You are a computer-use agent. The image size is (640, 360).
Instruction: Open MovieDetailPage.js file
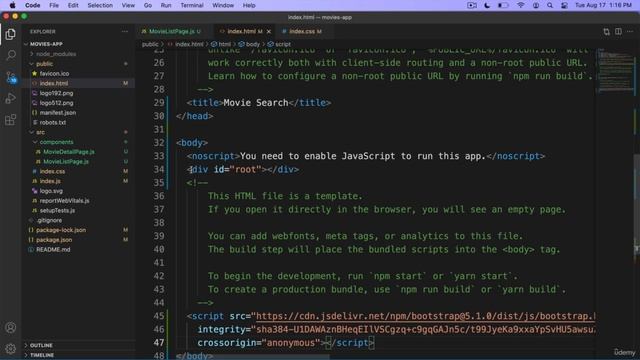click(69, 152)
